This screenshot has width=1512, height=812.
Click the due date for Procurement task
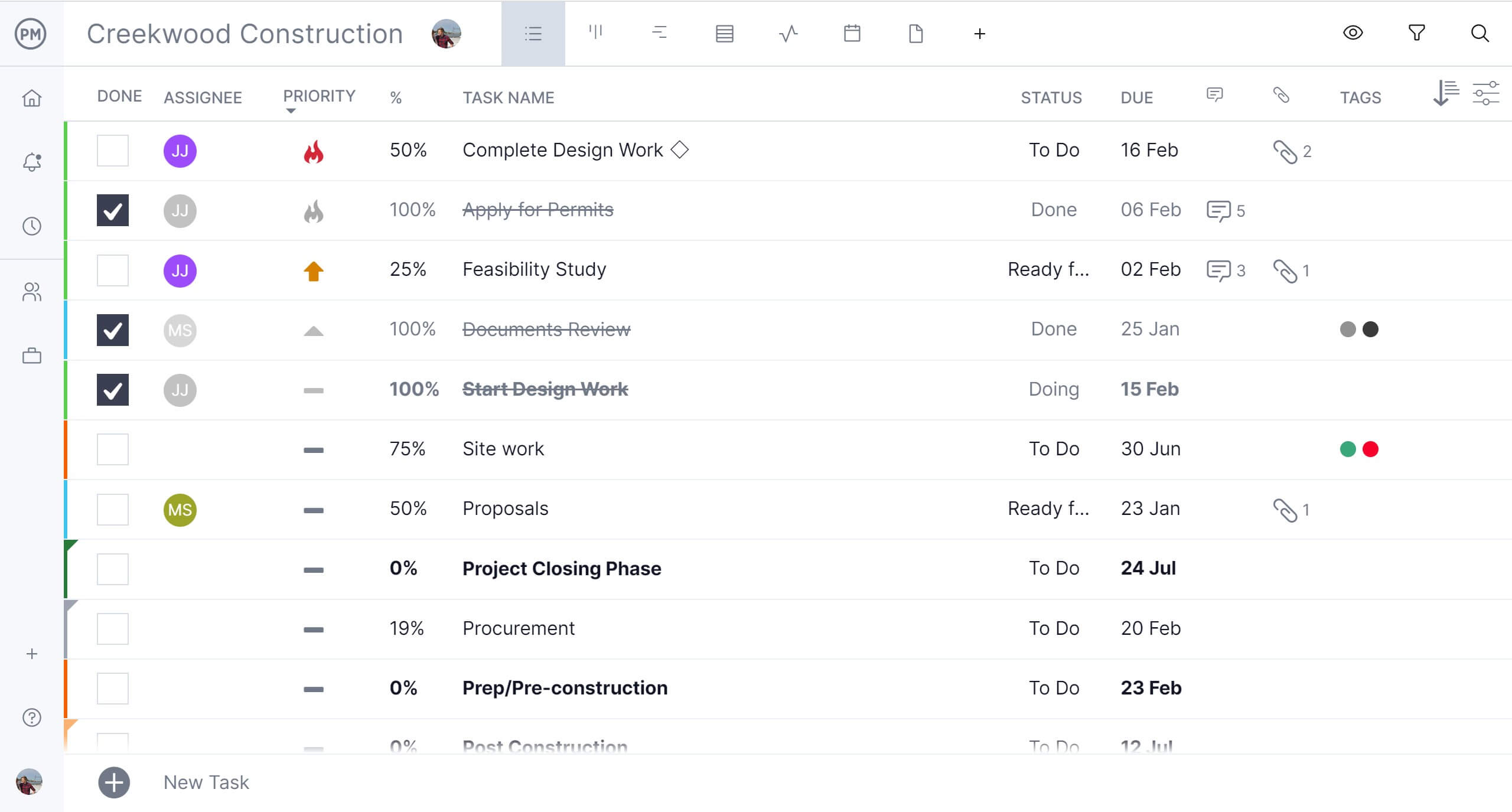click(x=1149, y=628)
